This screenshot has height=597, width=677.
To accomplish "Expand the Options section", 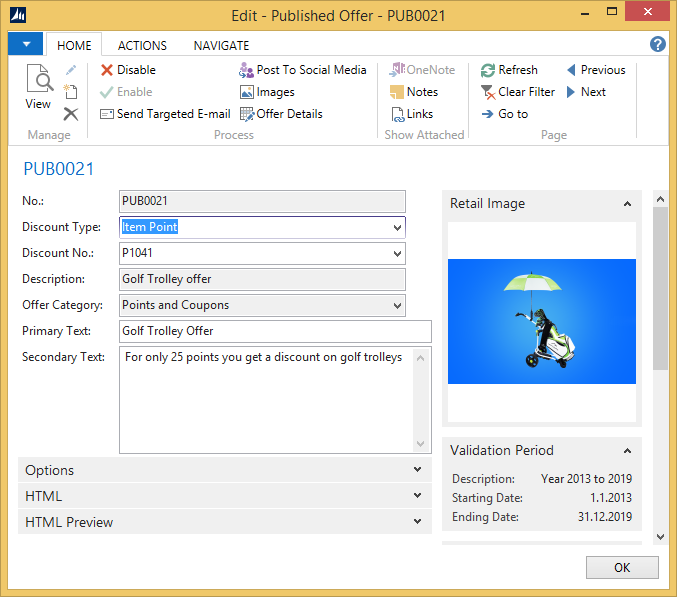I will [225, 470].
